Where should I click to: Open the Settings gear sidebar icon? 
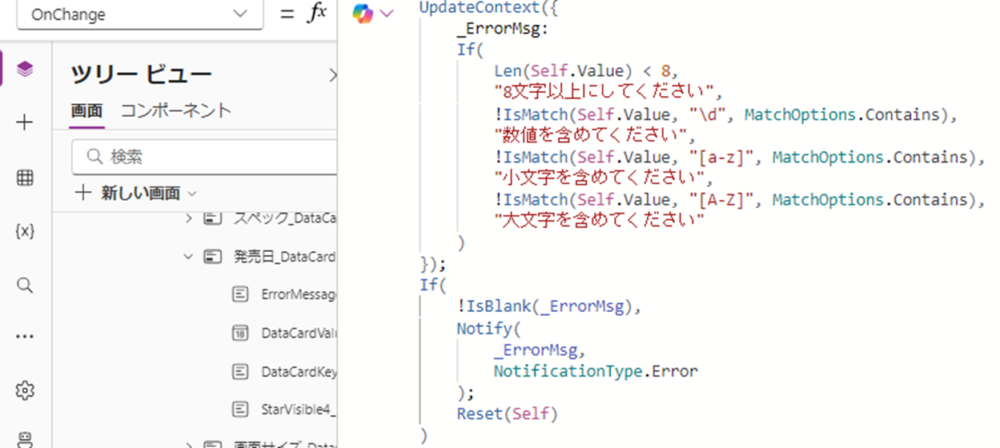tap(24, 390)
